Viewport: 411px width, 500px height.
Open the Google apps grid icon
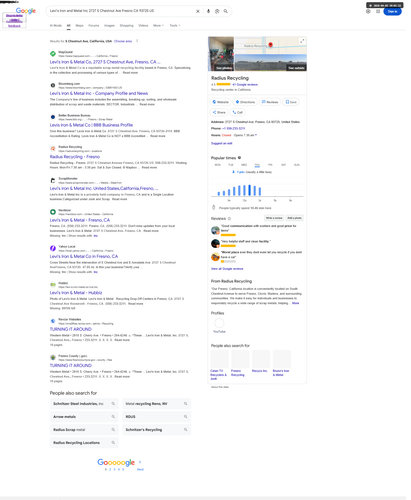click(378, 11)
